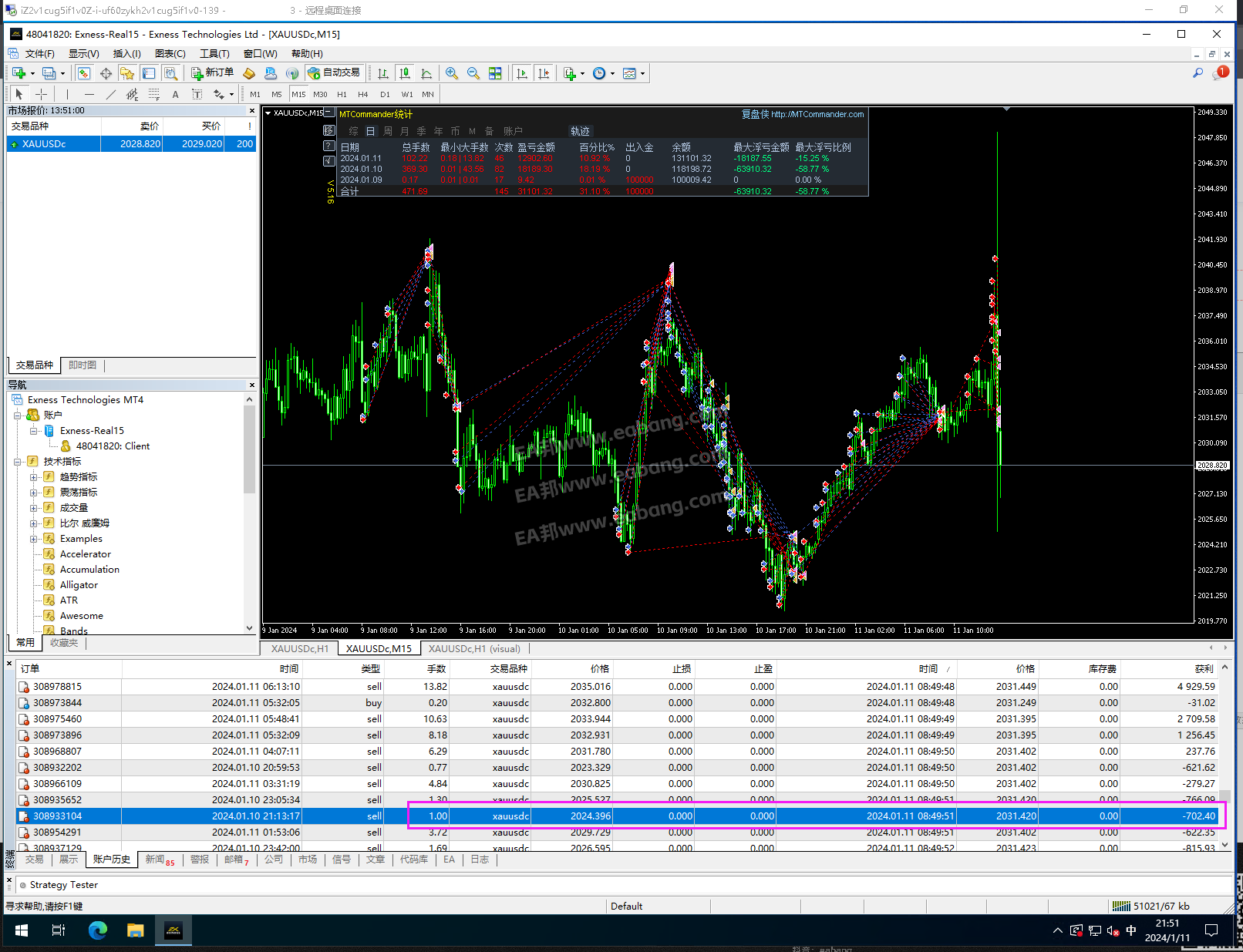The width and height of the screenshot is (1243, 952).
Task: Open the profiles dropdown arrow
Action: pos(62,73)
